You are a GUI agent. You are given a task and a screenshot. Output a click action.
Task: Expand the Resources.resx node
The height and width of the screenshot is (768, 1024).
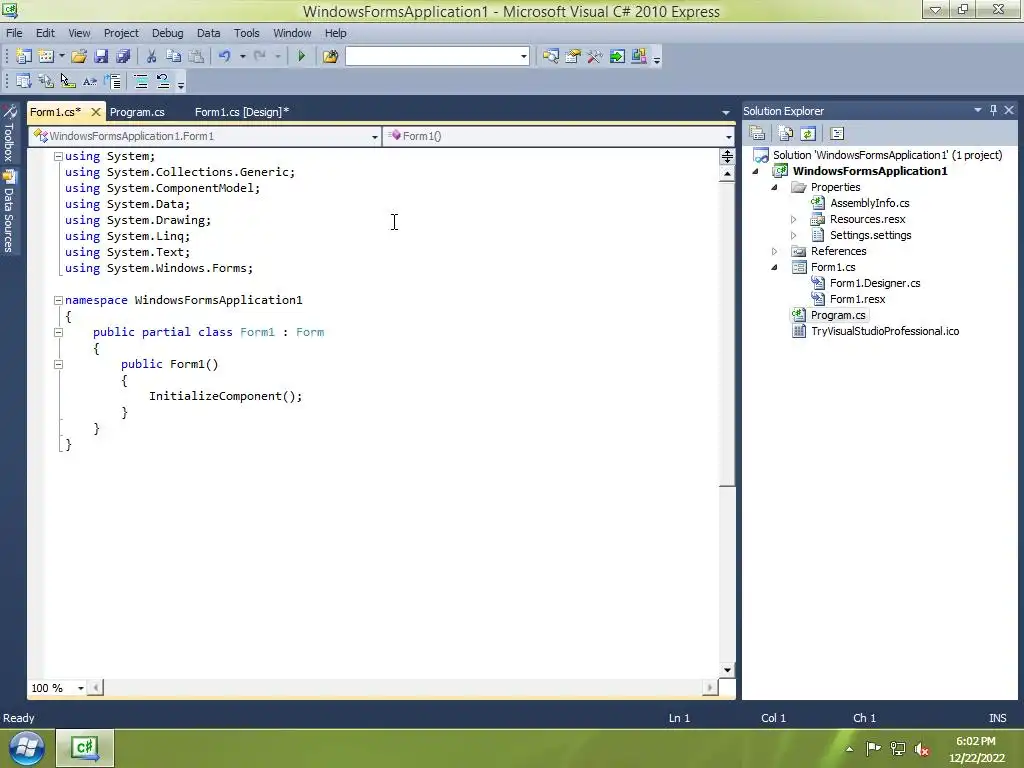pos(793,219)
